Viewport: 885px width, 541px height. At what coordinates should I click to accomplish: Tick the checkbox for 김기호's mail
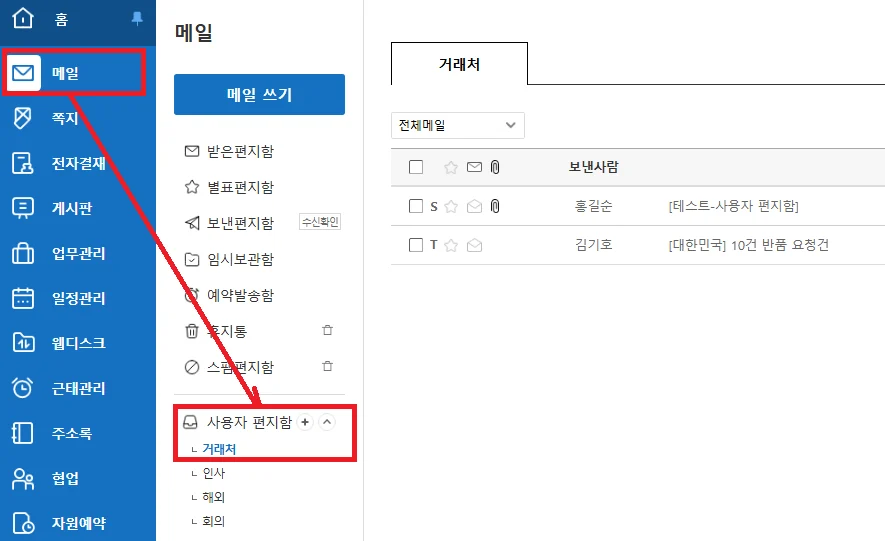point(416,245)
